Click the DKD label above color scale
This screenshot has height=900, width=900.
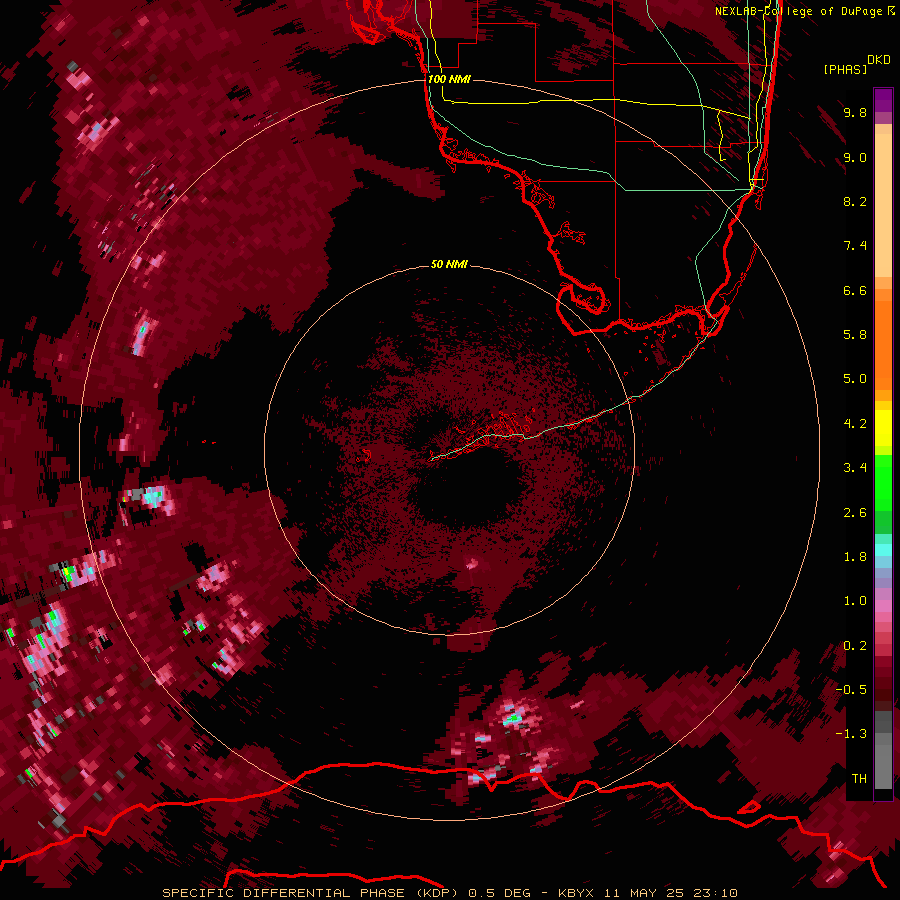[x=879, y=60]
